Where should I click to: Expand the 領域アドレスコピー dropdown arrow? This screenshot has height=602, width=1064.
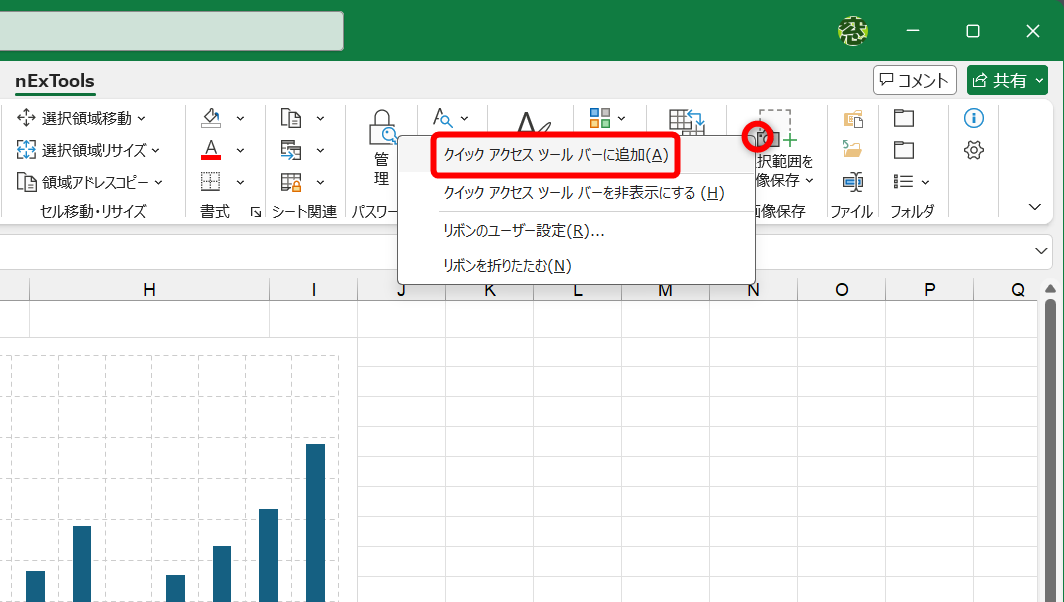point(159,183)
